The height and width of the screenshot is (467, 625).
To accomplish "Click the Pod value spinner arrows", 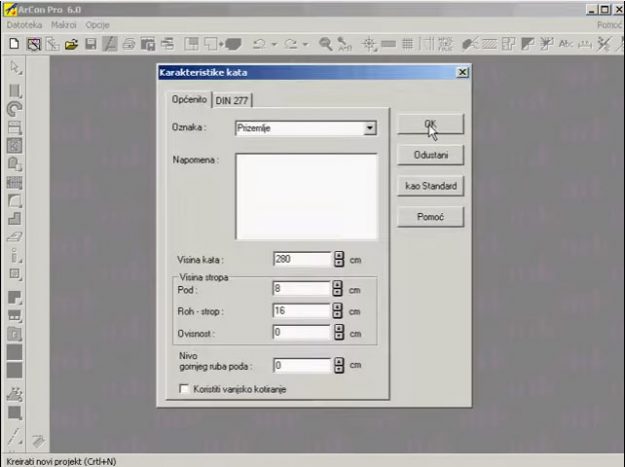I will coord(338,289).
